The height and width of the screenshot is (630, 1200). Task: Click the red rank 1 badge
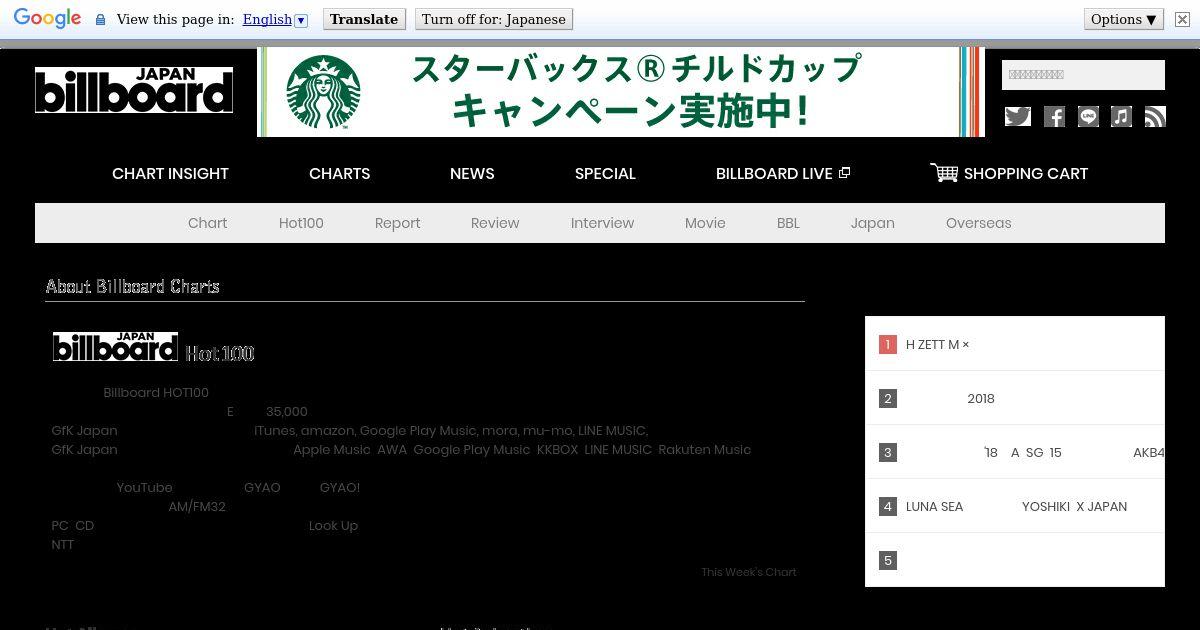coord(887,344)
